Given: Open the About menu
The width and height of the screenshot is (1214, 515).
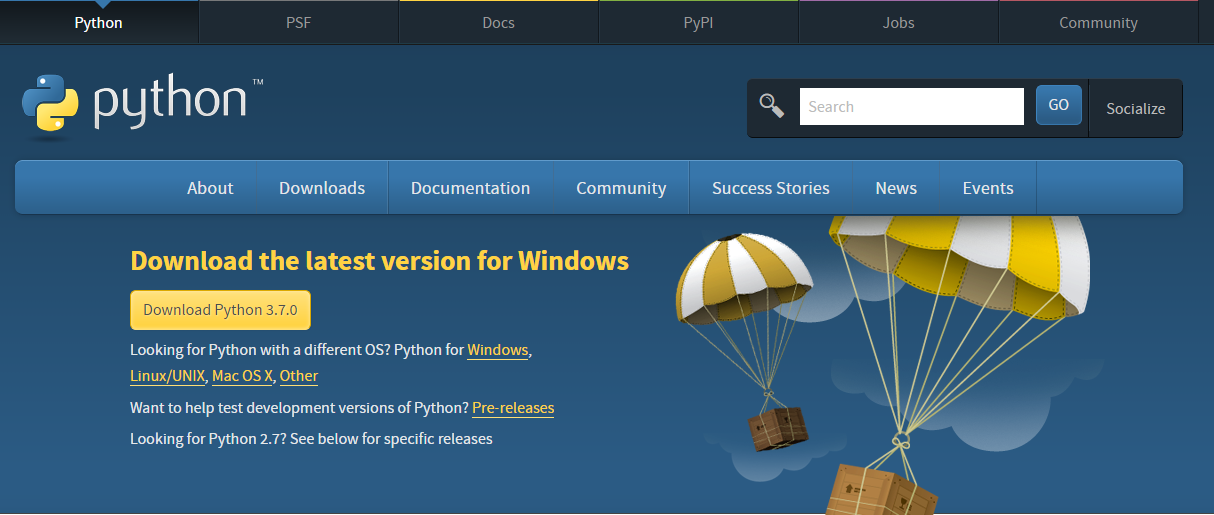Looking at the screenshot, I should [x=210, y=188].
